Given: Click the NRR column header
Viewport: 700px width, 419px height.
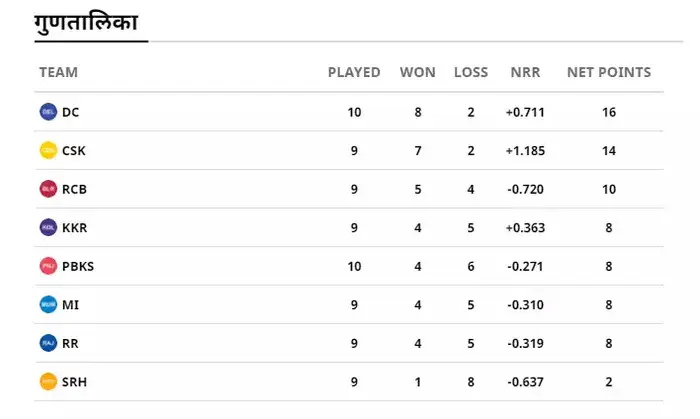Looking at the screenshot, I should coord(525,72).
